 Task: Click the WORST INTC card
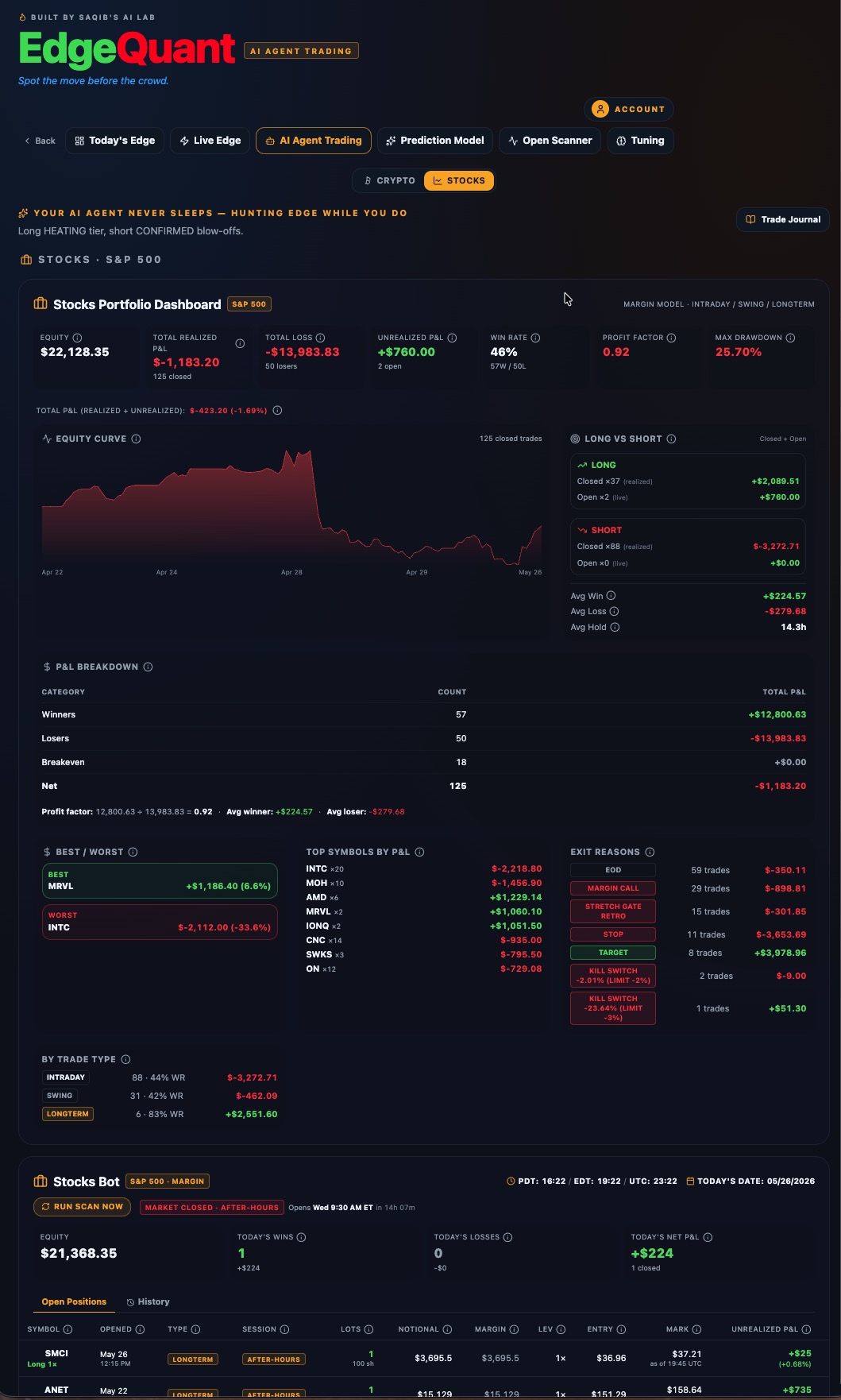(160, 922)
